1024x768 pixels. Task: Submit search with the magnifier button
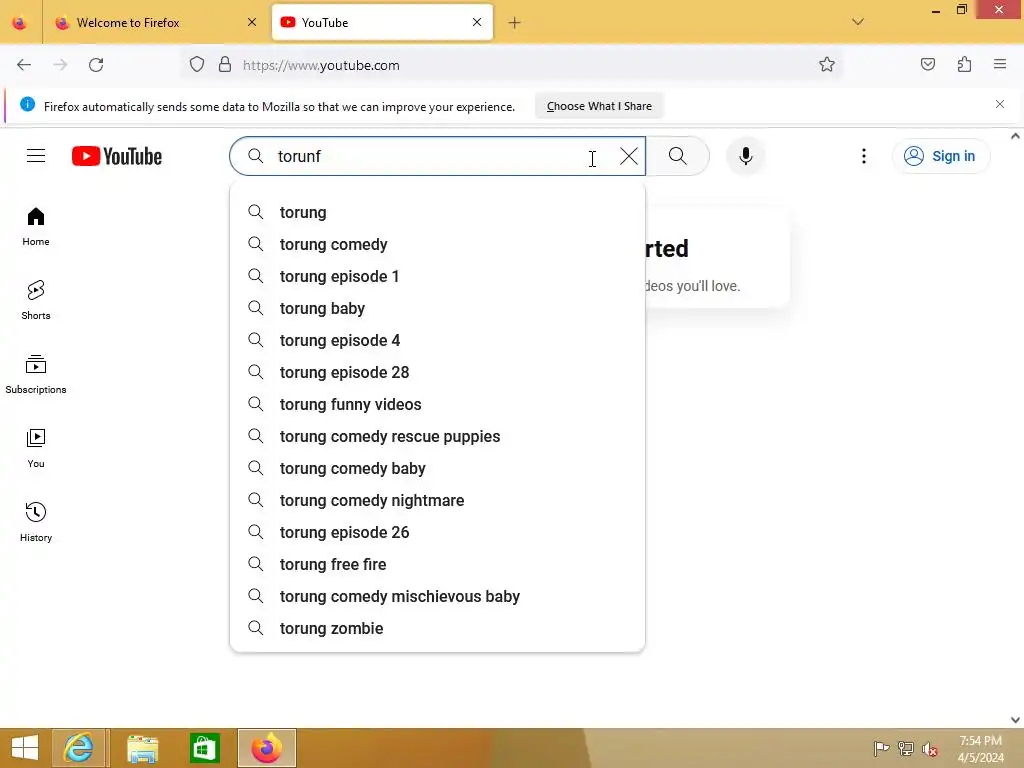[x=677, y=156]
